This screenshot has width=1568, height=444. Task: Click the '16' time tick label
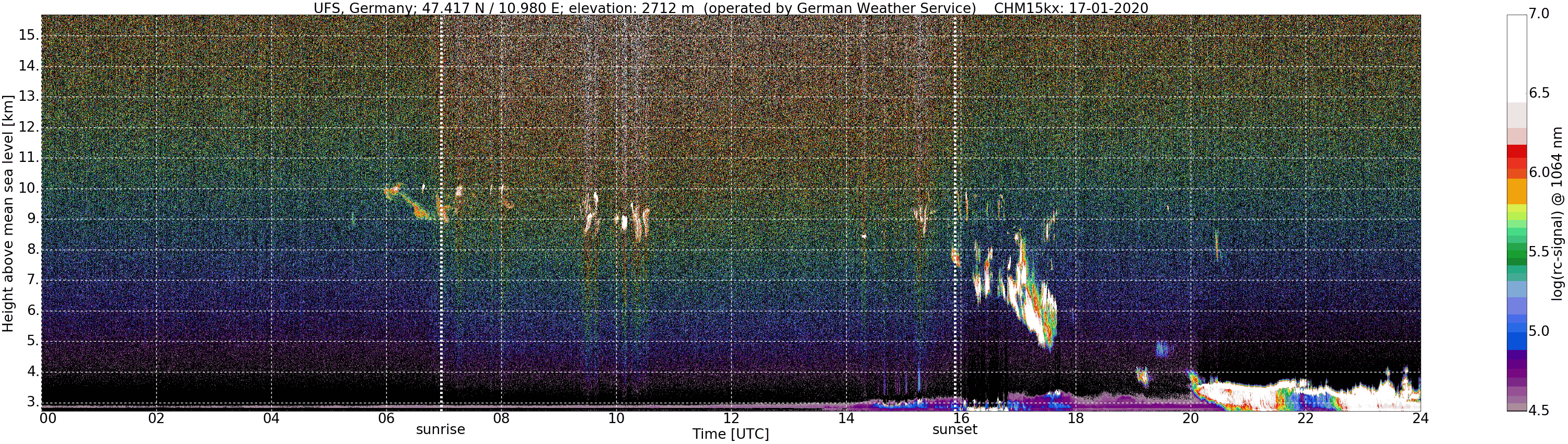[961, 418]
